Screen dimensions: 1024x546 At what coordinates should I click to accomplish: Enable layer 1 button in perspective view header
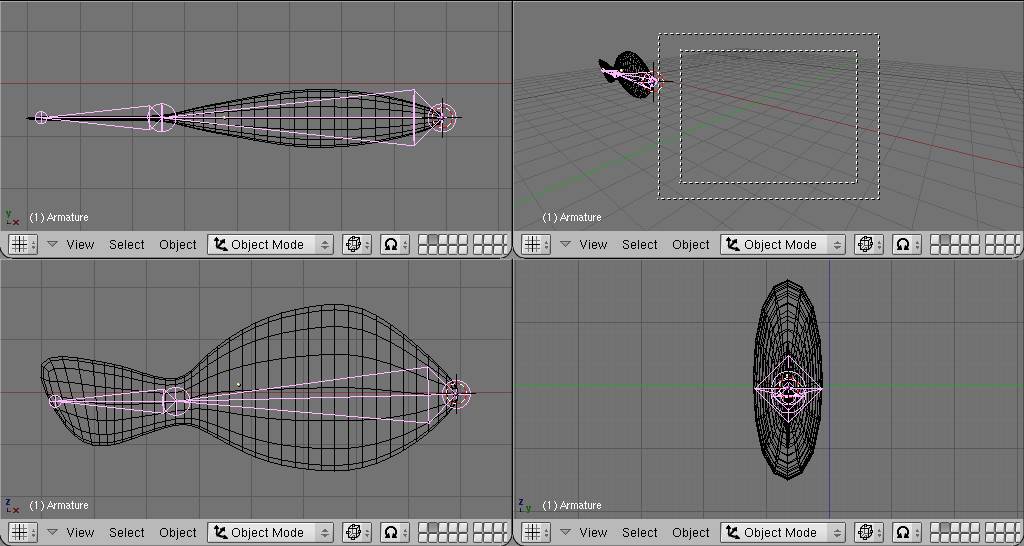click(936, 240)
